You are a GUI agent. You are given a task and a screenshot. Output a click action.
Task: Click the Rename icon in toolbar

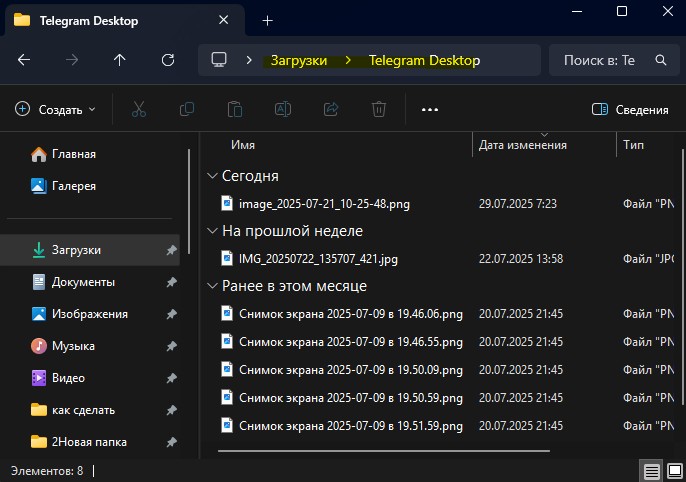point(283,109)
